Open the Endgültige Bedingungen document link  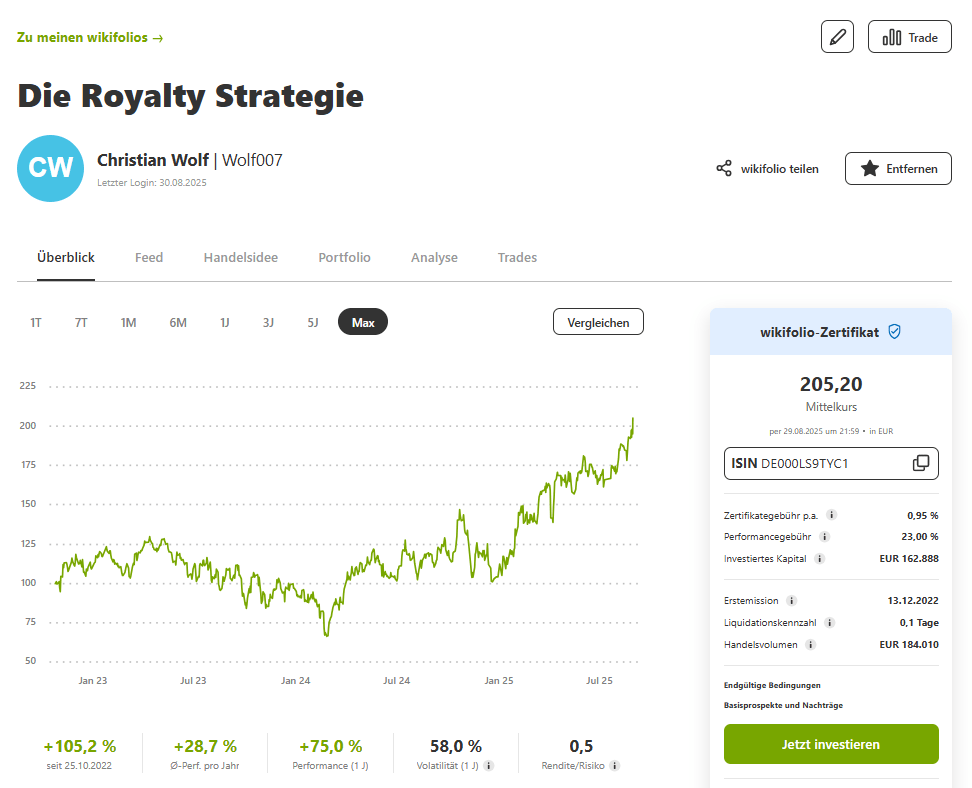[x=772, y=685]
